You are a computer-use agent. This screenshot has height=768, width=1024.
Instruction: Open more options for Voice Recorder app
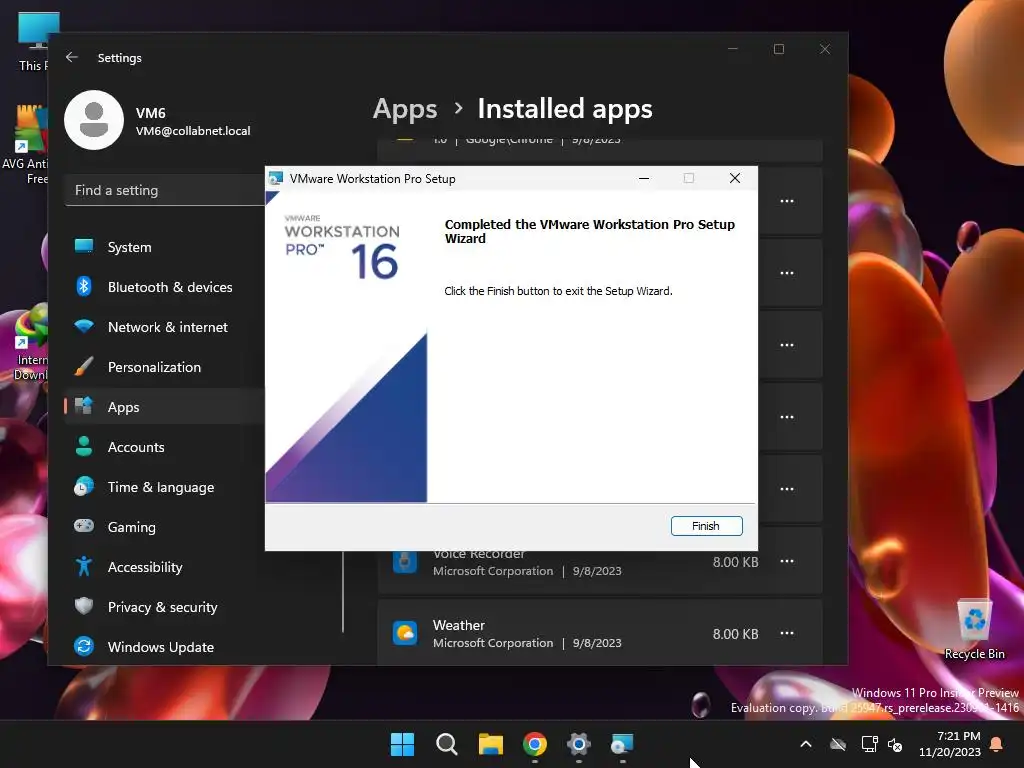click(787, 561)
